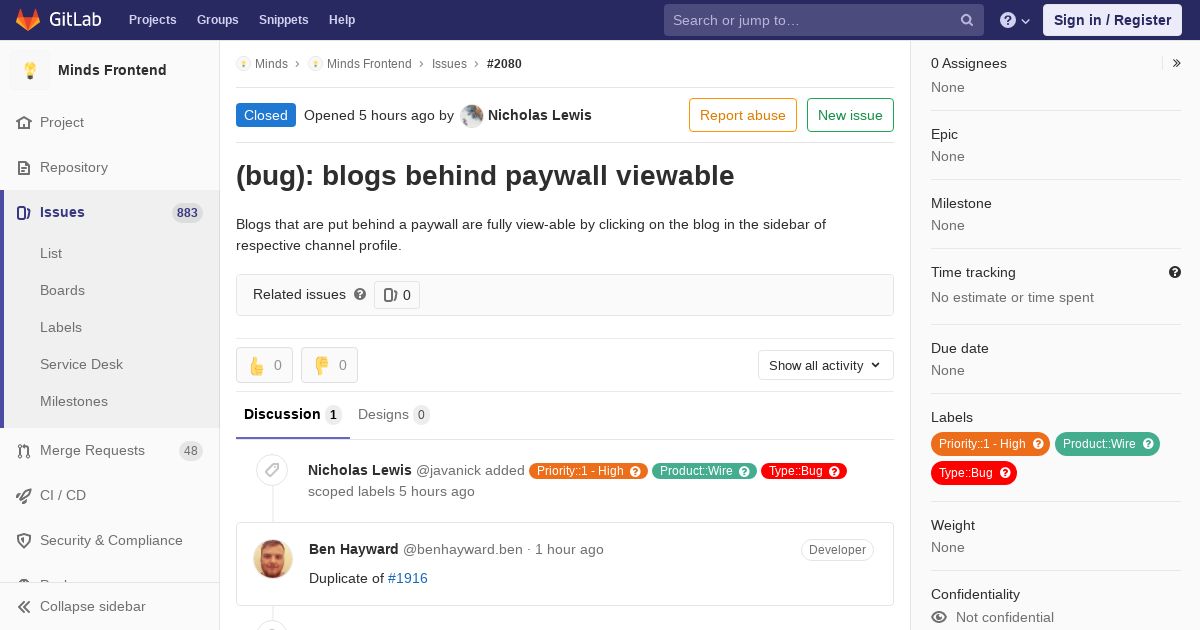Open the Projects menu in top bar
The width and height of the screenshot is (1200, 630).
point(153,20)
